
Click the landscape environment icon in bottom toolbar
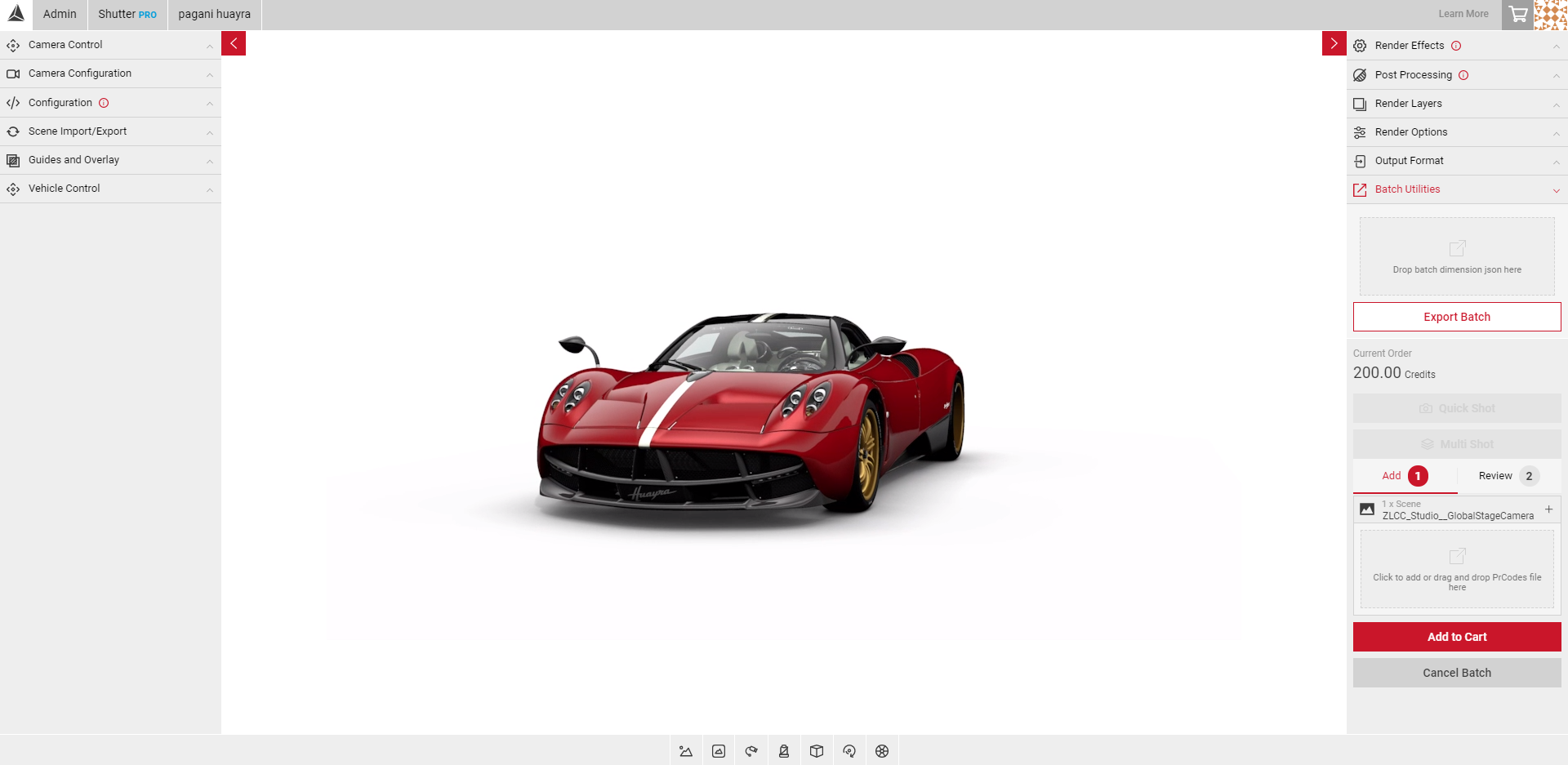click(x=686, y=751)
